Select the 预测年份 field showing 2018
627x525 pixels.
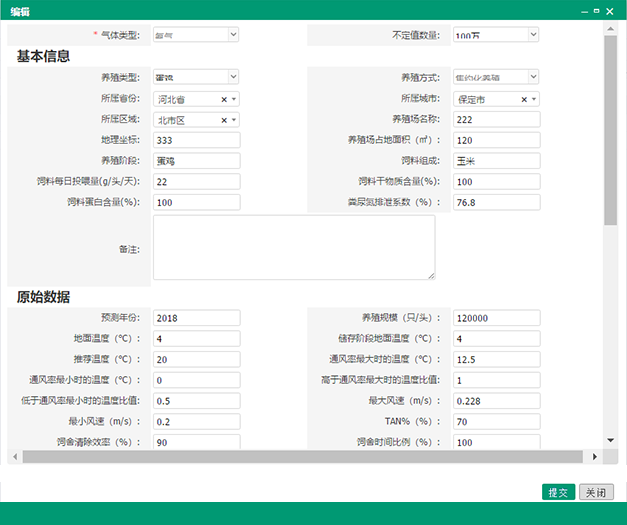196,318
